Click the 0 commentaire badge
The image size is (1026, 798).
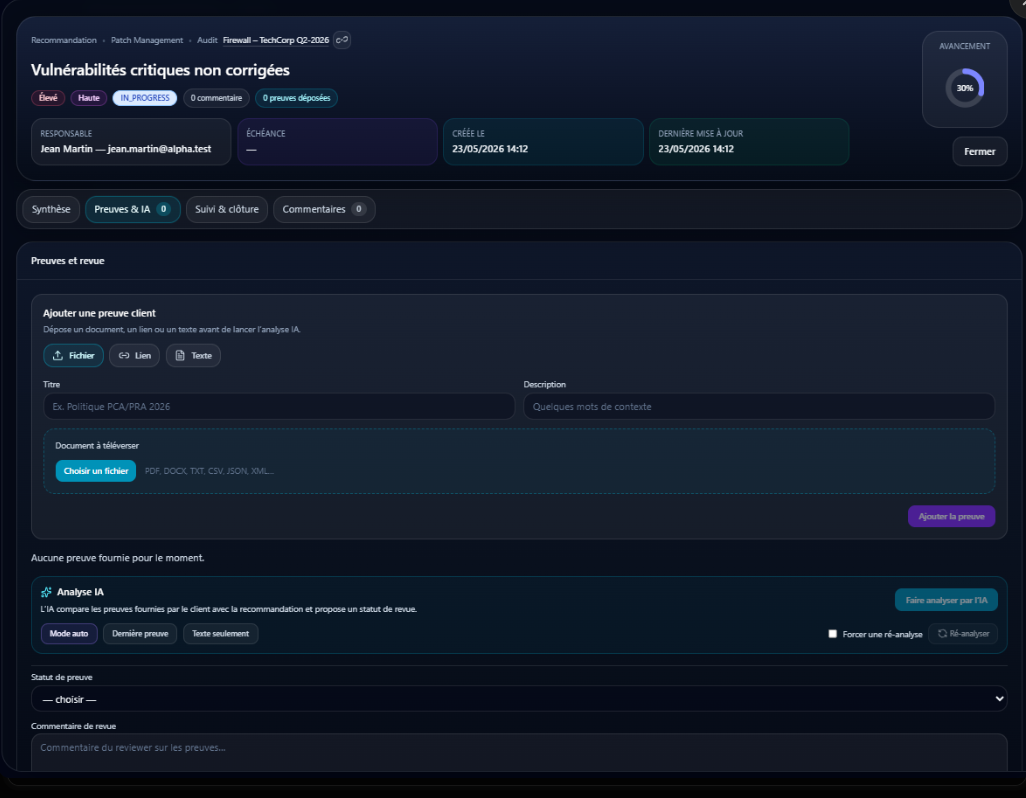(216, 97)
